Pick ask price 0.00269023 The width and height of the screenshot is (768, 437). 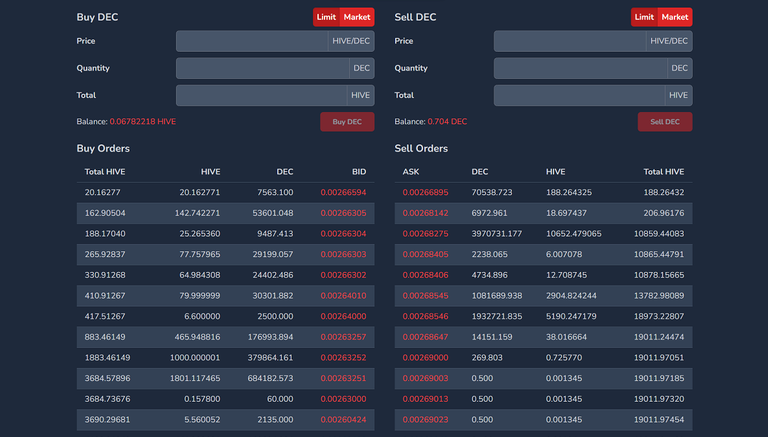click(425, 419)
